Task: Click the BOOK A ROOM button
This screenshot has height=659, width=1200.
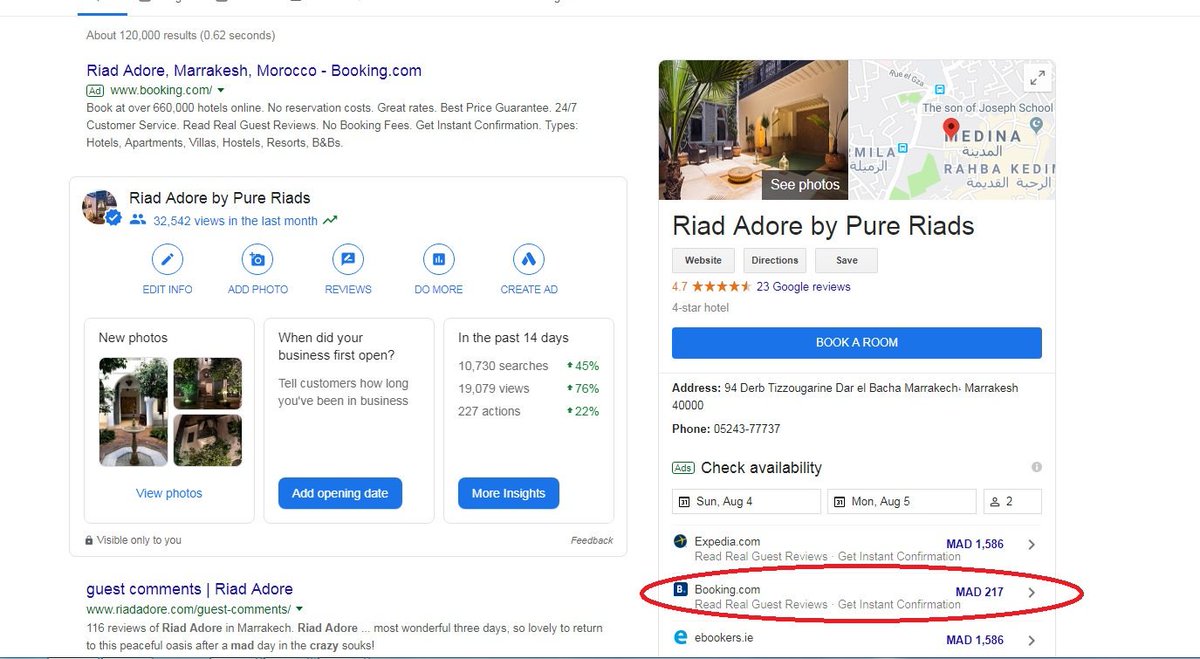Action: tap(857, 342)
